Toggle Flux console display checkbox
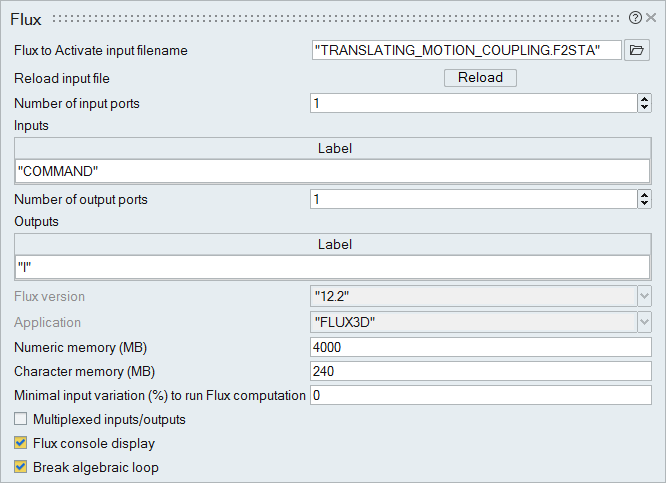This screenshot has height=483, width=666. 20,443
